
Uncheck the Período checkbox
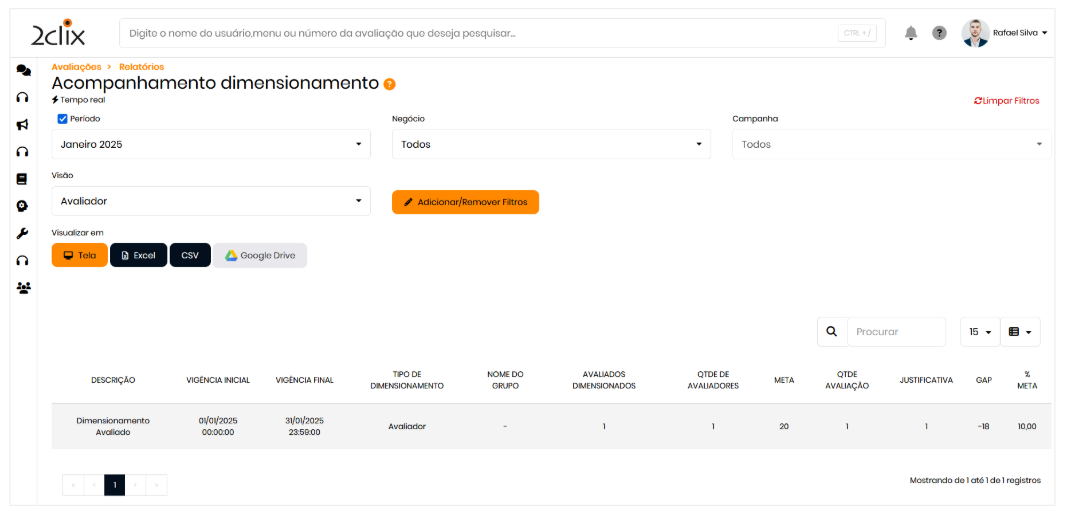pyautogui.click(x=62, y=118)
